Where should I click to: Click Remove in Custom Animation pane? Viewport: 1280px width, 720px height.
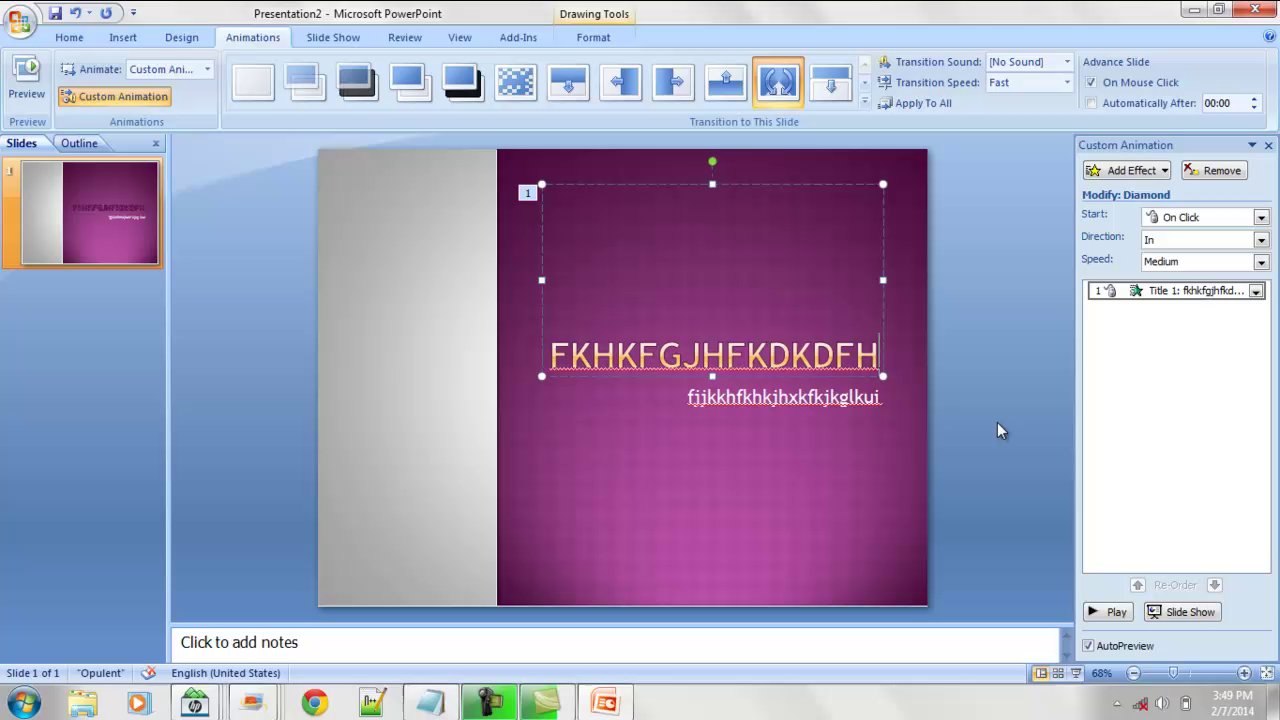pos(1213,171)
